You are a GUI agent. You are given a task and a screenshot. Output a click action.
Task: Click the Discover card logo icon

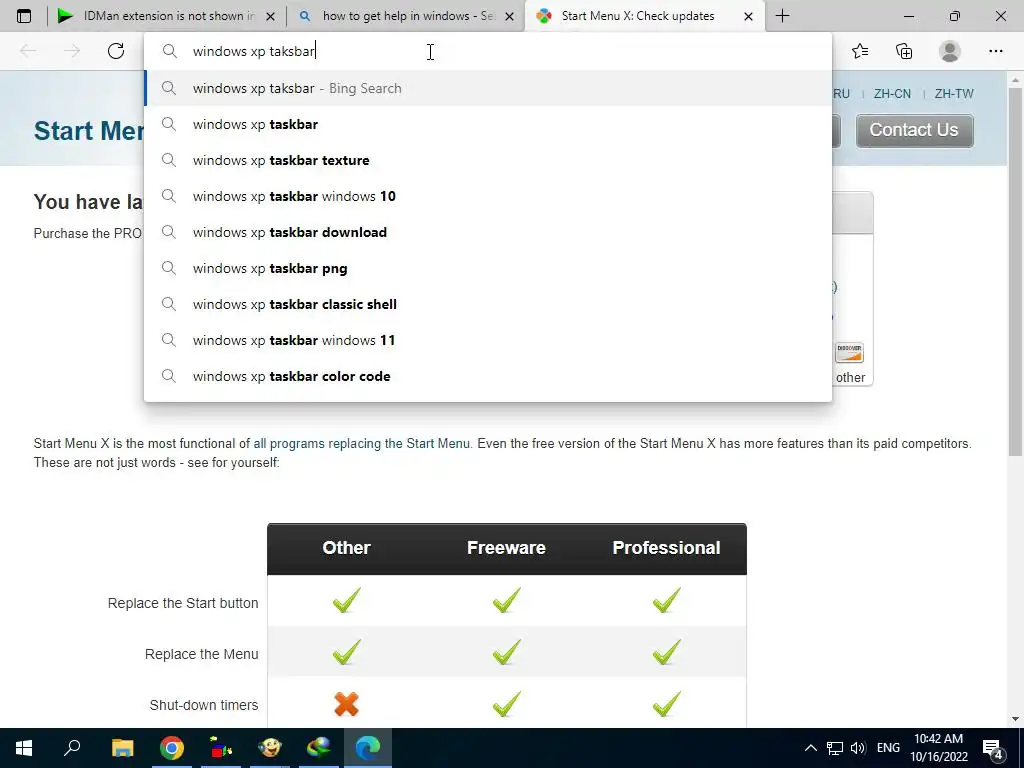point(849,352)
